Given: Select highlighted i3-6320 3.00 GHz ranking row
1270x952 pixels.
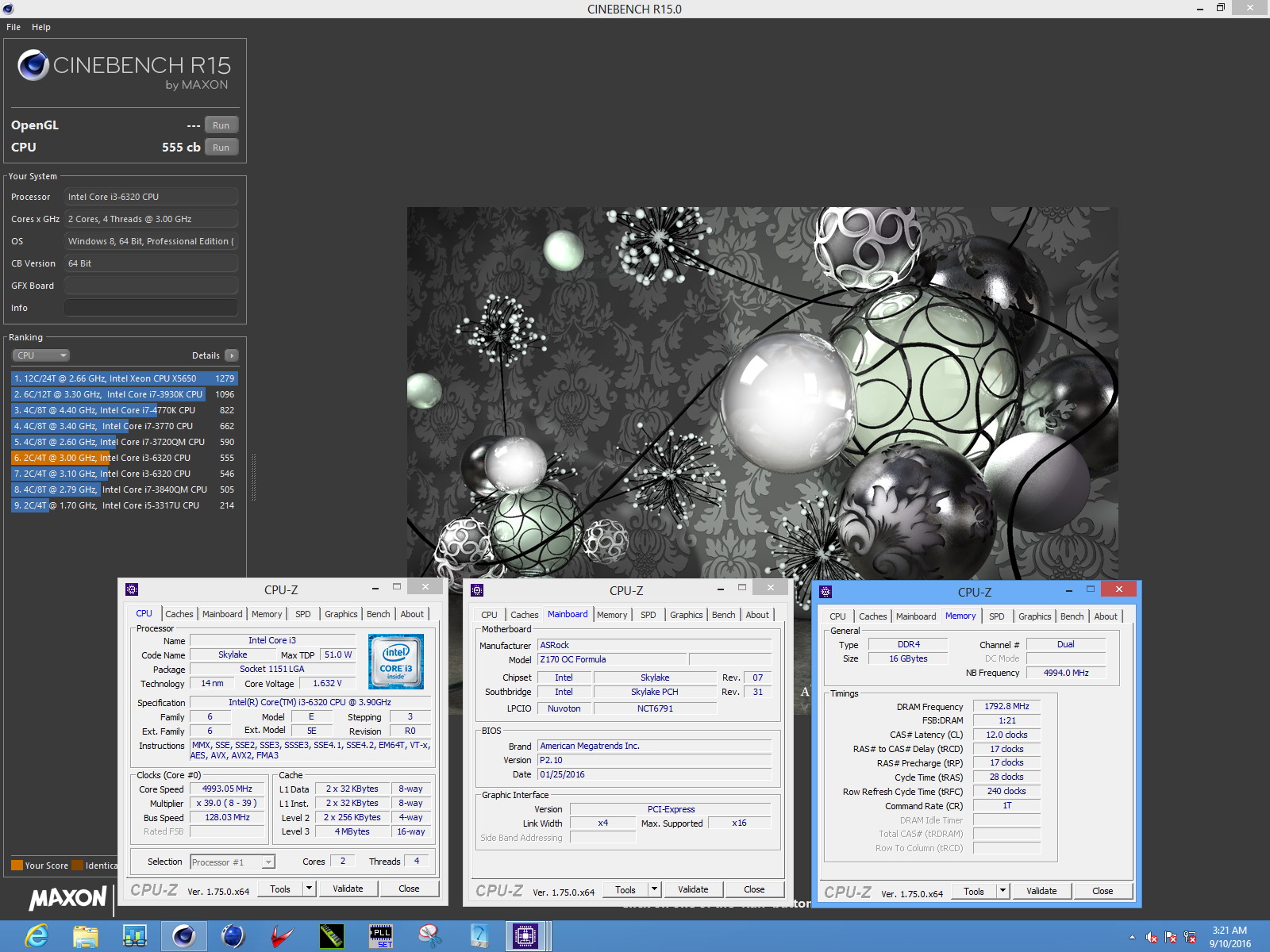Looking at the screenshot, I should tap(124, 458).
